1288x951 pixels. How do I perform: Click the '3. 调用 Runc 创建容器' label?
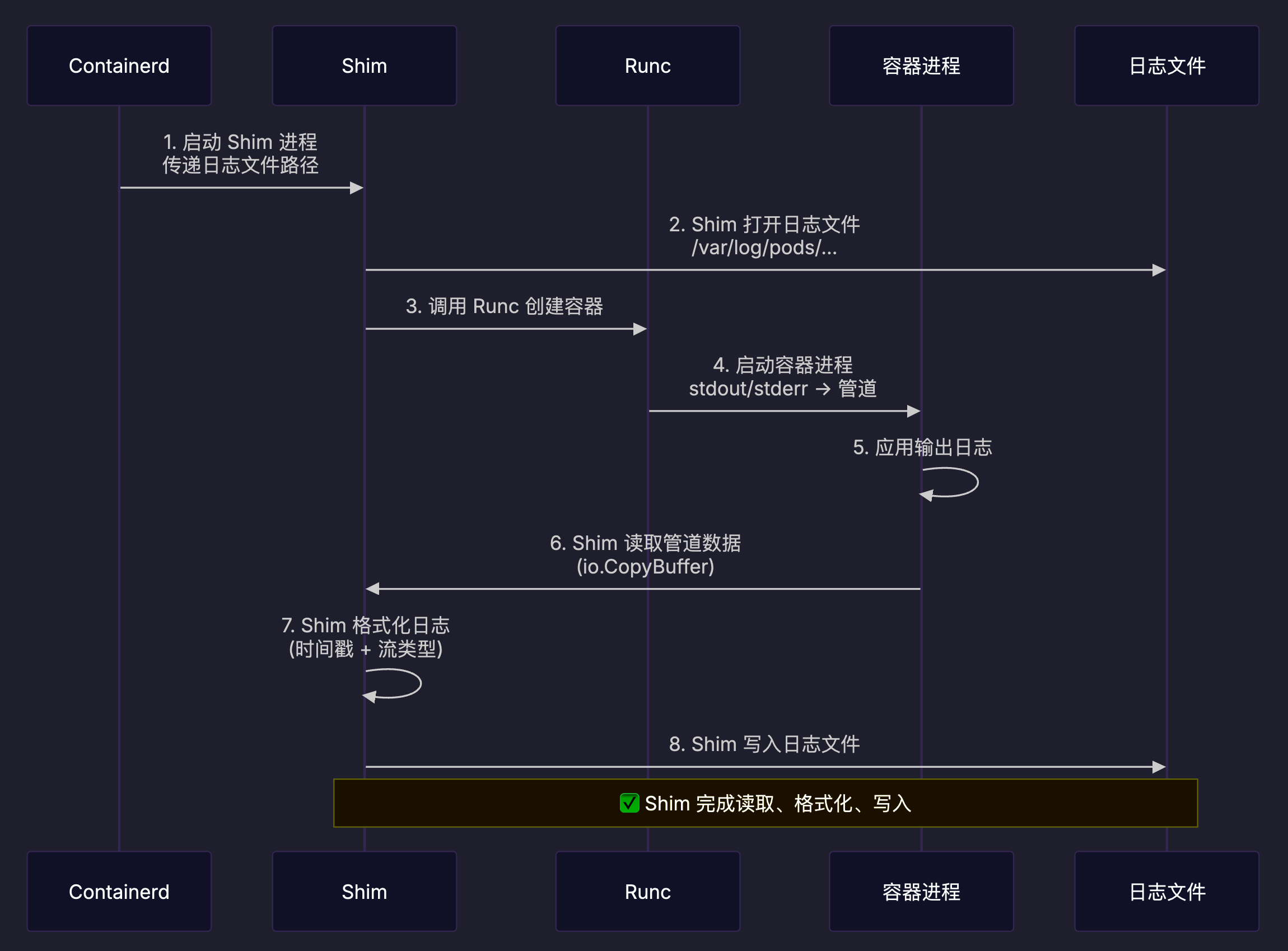(x=504, y=306)
